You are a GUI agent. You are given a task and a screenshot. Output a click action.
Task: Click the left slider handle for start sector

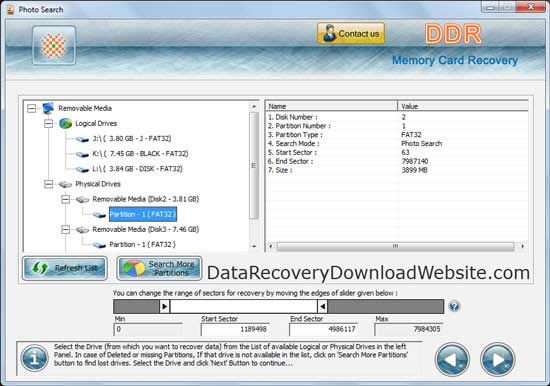165,307
